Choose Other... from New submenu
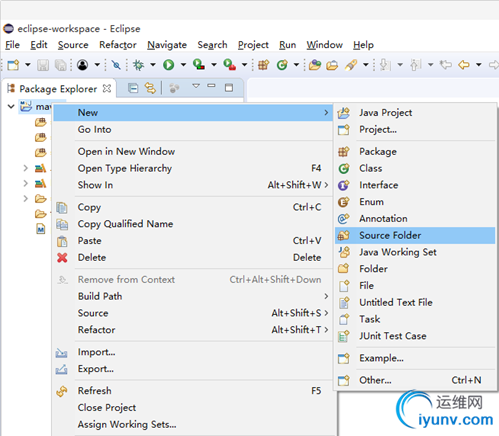Screen dimensions: 499x436 (x=415, y=380)
